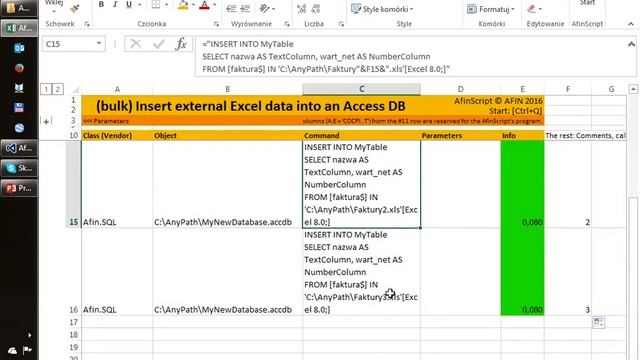Open font color dropdown arrow
The image size is (640, 360).
(x=215, y=5)
